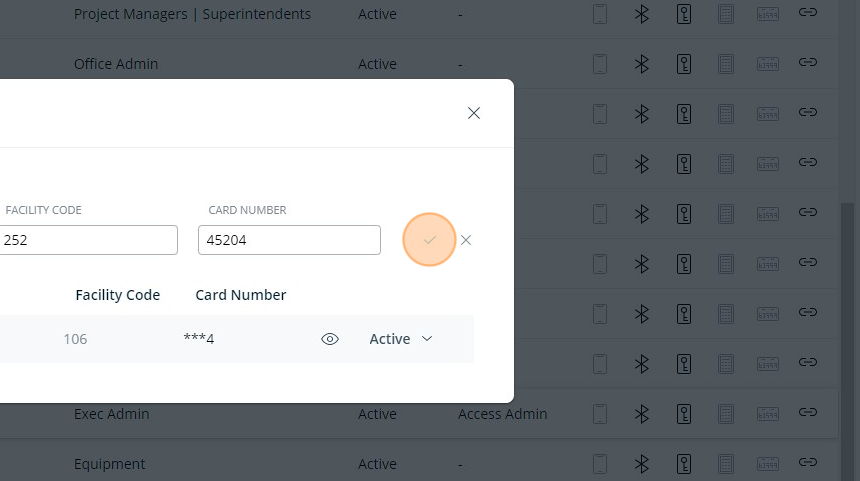The height and width of the screenshot is (481, 860).
Task: Click mobile phone icon in Project Managers row
Action: click(x=600, y=14)
